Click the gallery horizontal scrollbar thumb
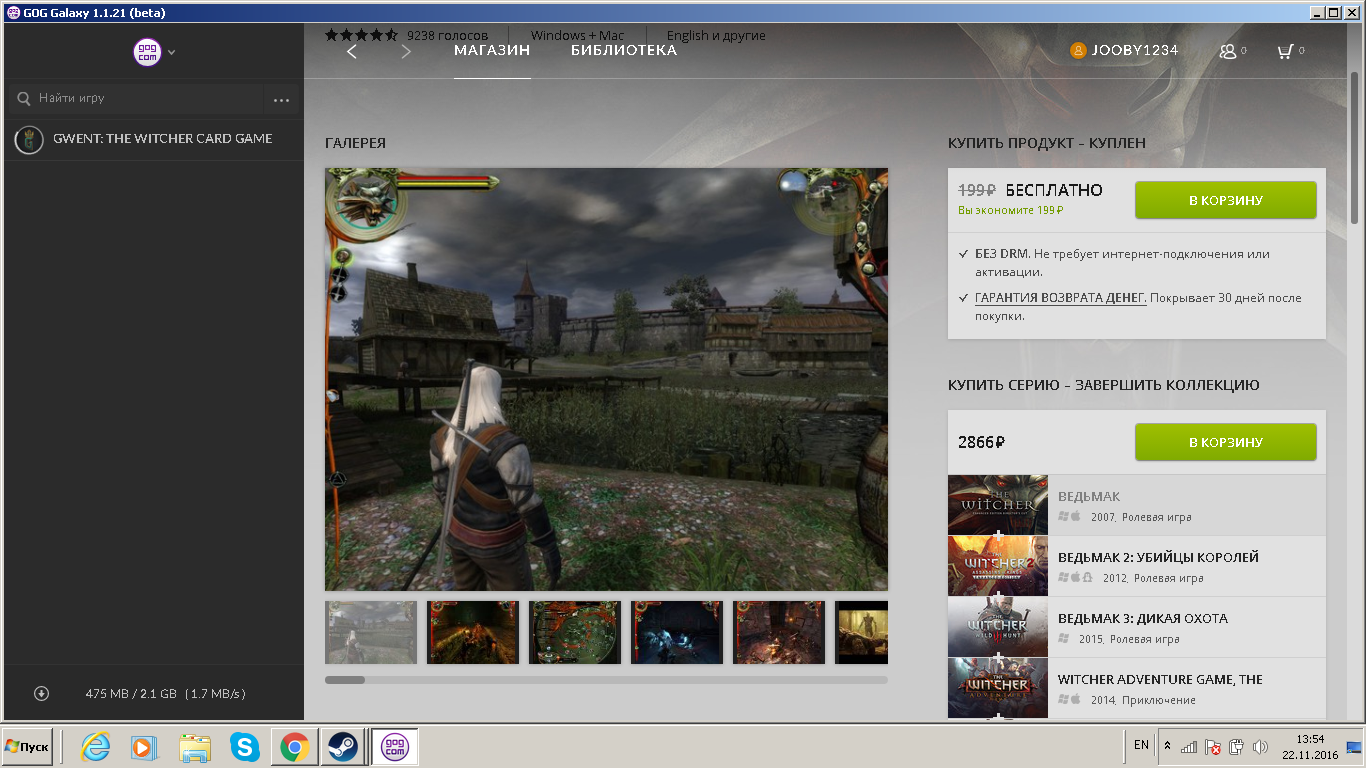The height and width of the screenshot is (768, 1366). click(x=345, y=680)
